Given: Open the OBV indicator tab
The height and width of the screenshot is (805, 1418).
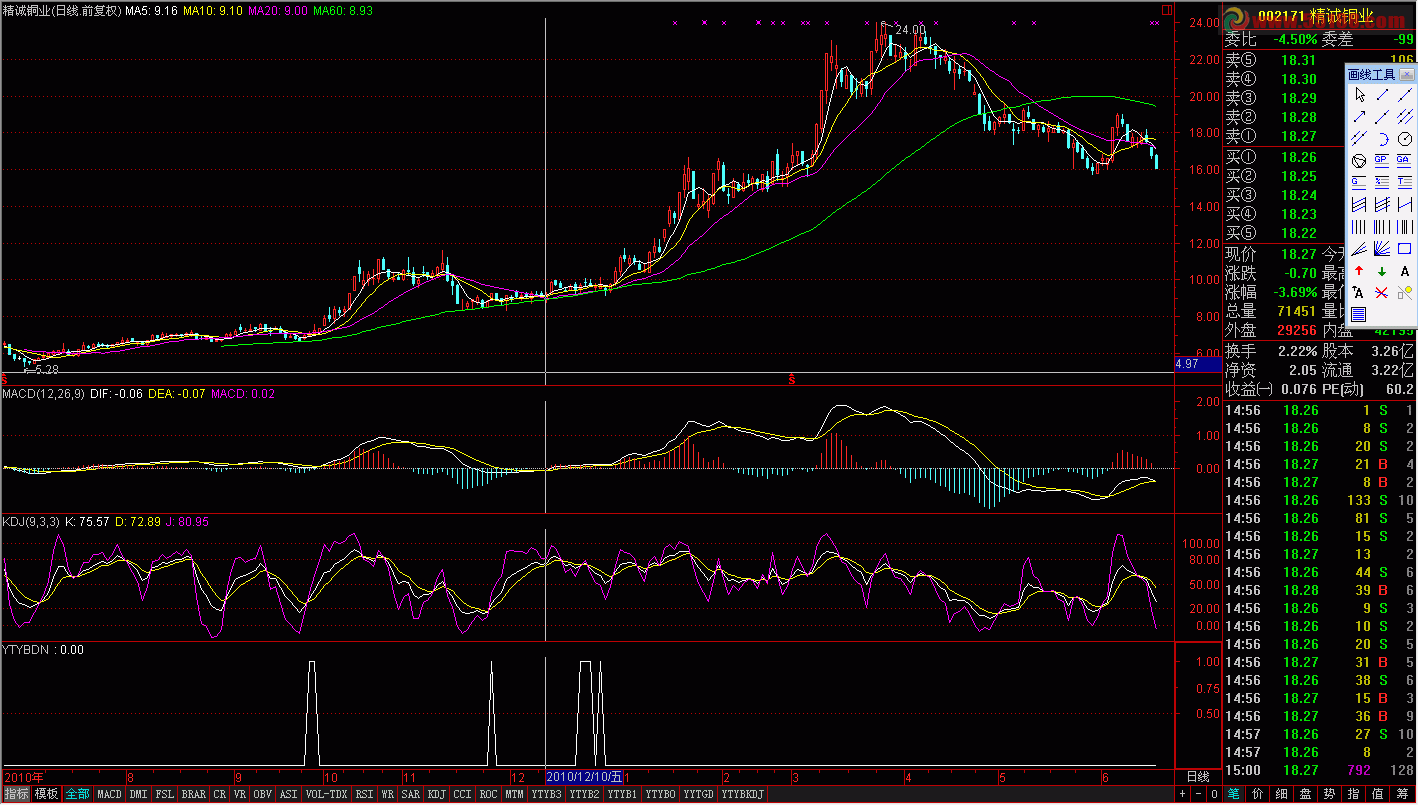Looking at the screenshot, I should (x=263, y=794).
